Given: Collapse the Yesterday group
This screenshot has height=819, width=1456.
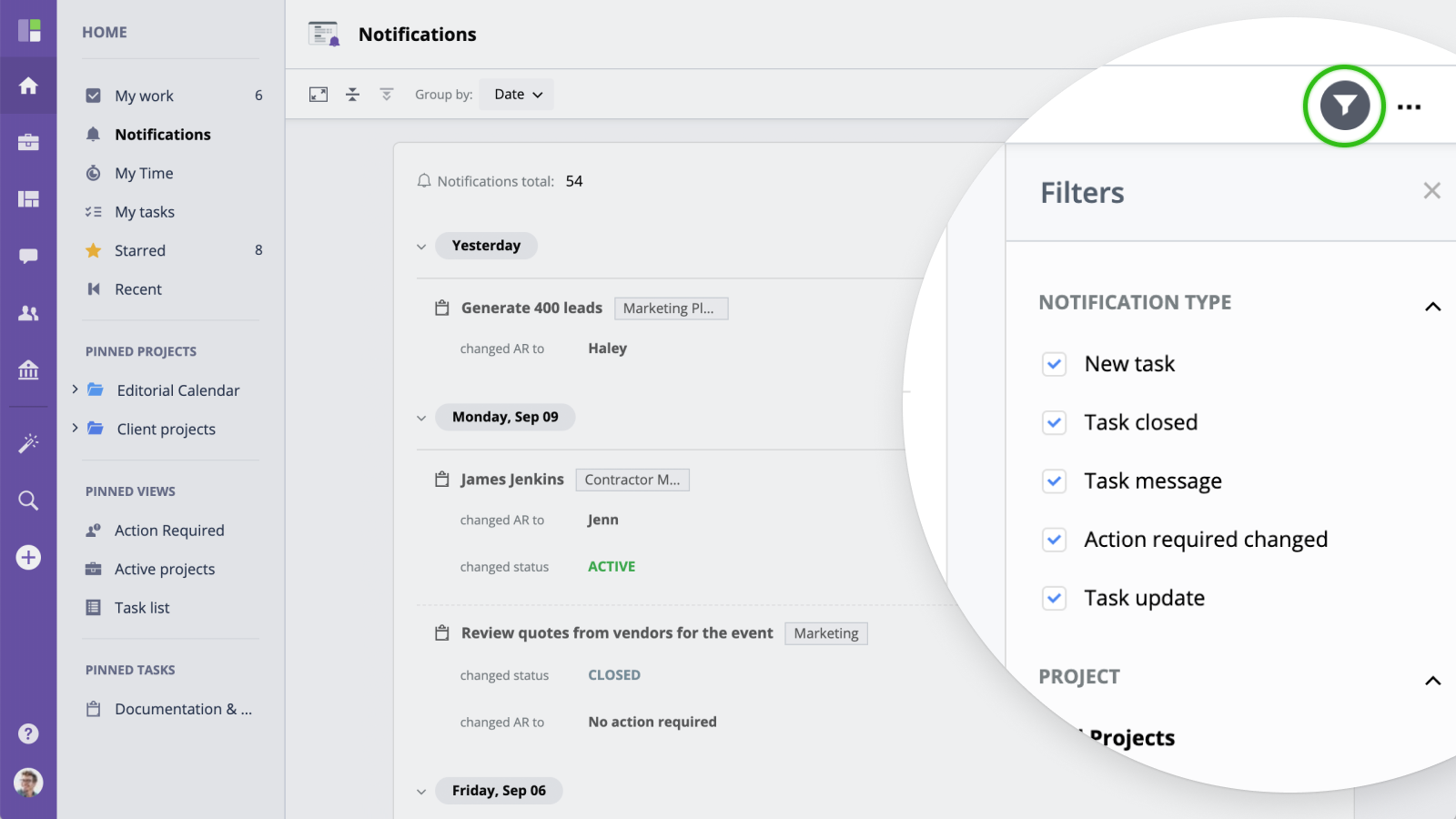Looking at the screenshot, I should coord(421,247).
